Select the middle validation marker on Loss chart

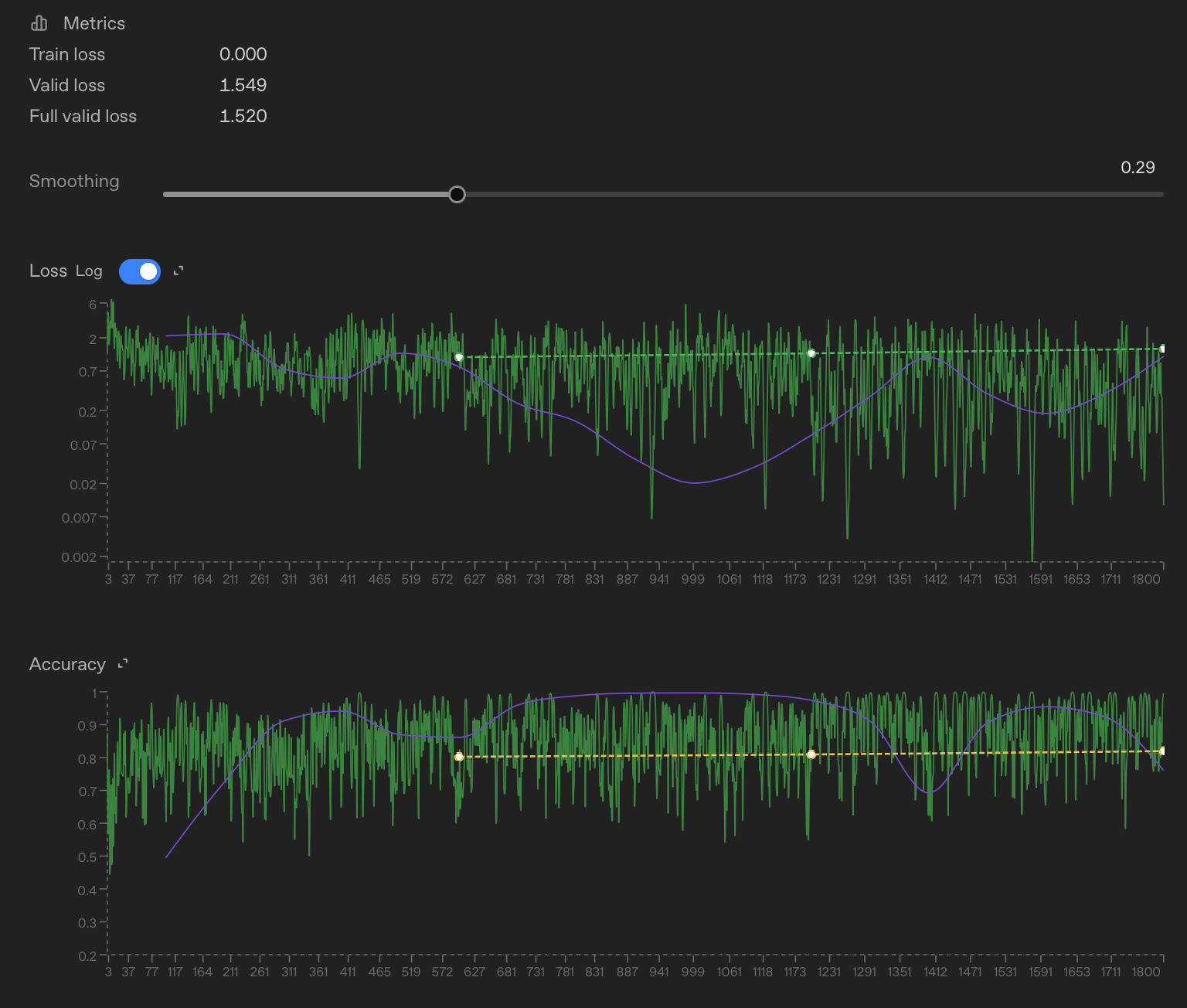pos(811,353)
